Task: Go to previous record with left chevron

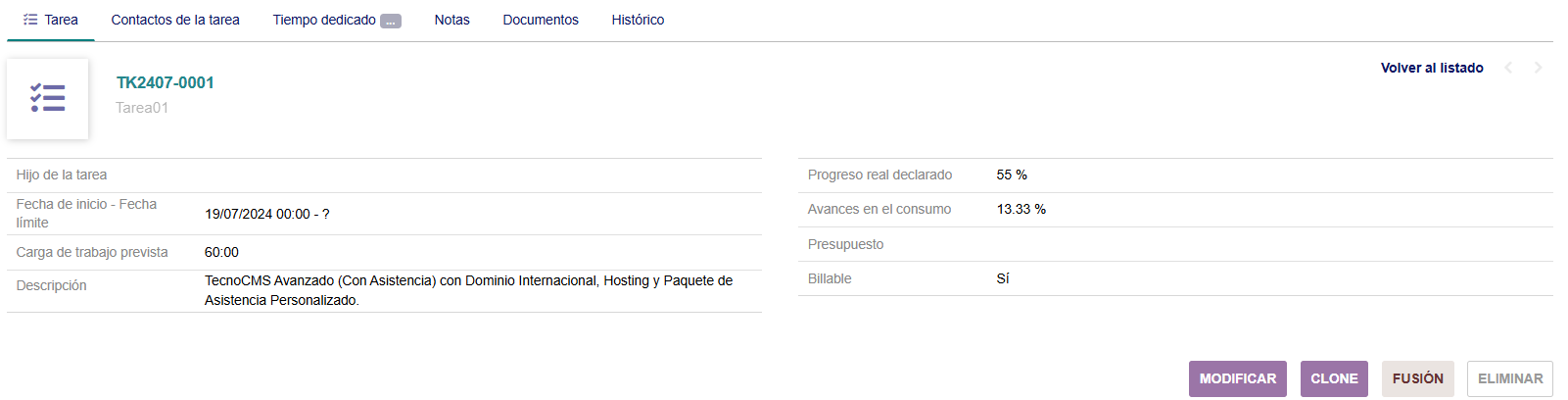Action: click(x=1508, y=68)
